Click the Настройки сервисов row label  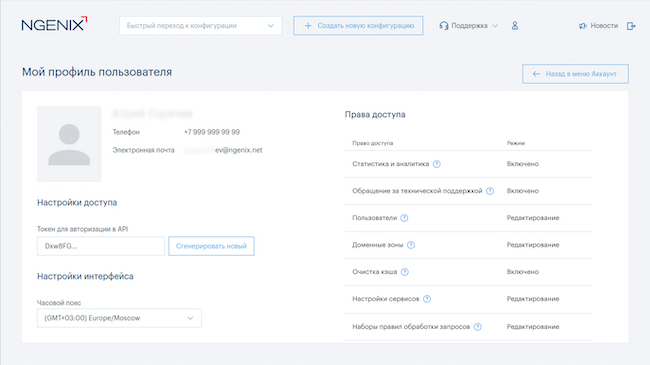click(x=386, y=299)
